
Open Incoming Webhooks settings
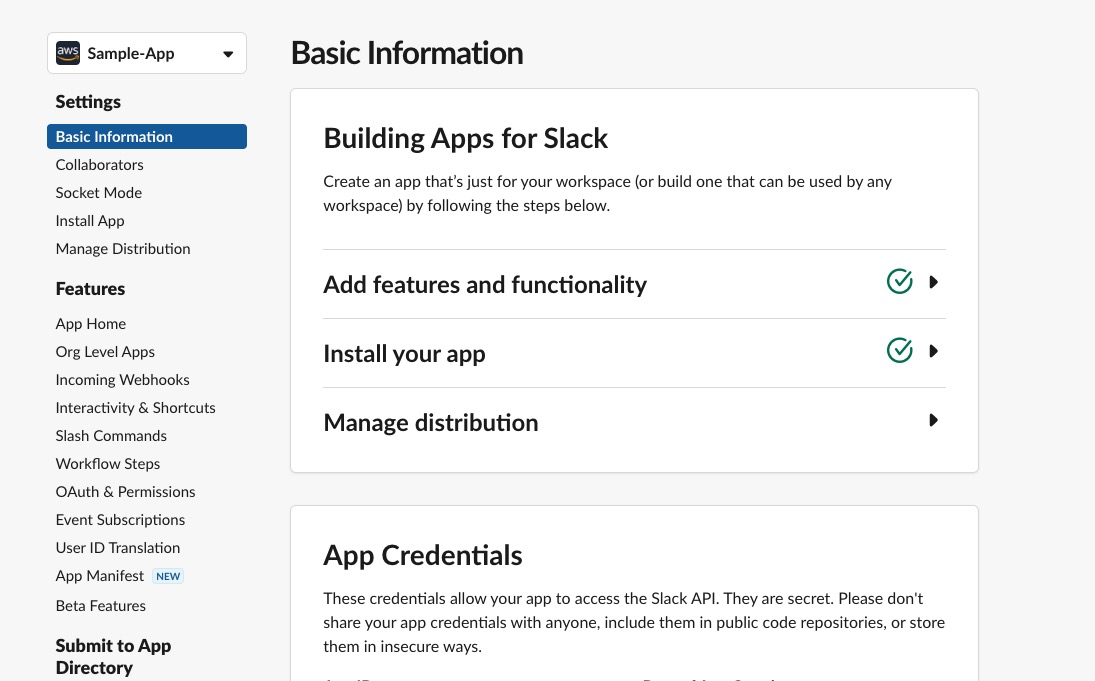[122, 380]
